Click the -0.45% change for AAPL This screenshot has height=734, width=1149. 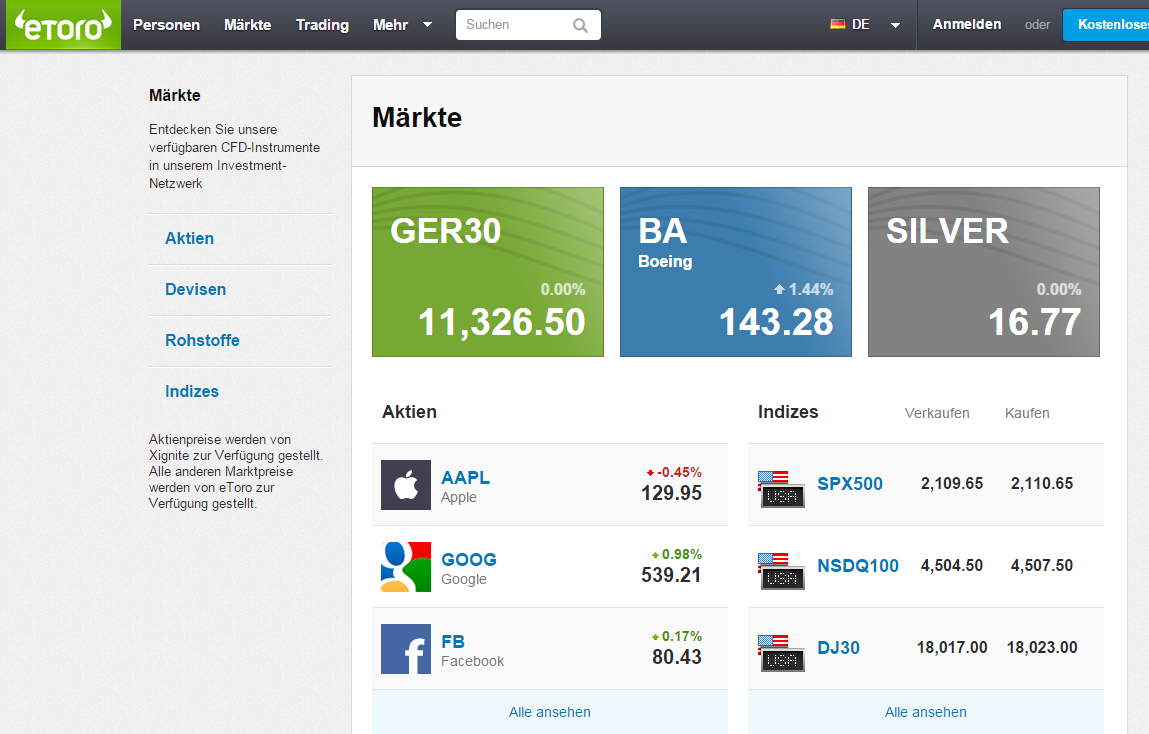pyautogui.click(x=674, y=472)
